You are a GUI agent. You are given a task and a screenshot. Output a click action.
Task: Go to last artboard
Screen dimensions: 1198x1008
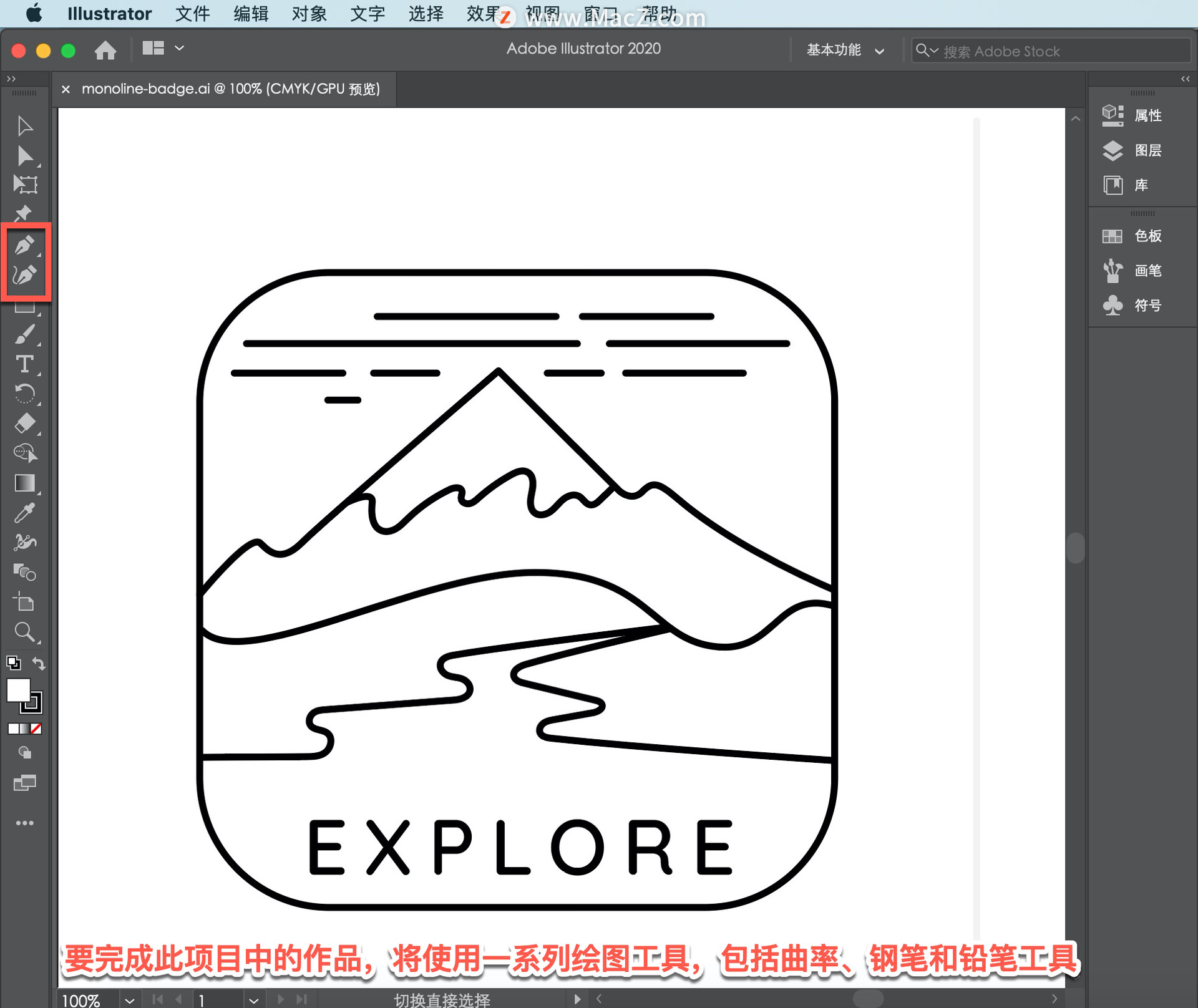coord(301,999)
